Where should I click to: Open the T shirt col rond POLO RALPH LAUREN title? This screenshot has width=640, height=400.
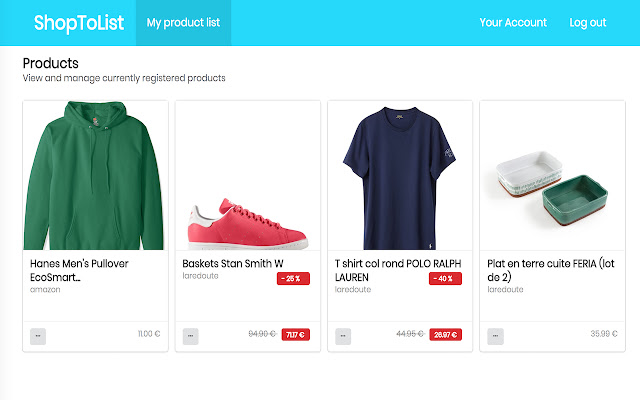click(398, 270)
